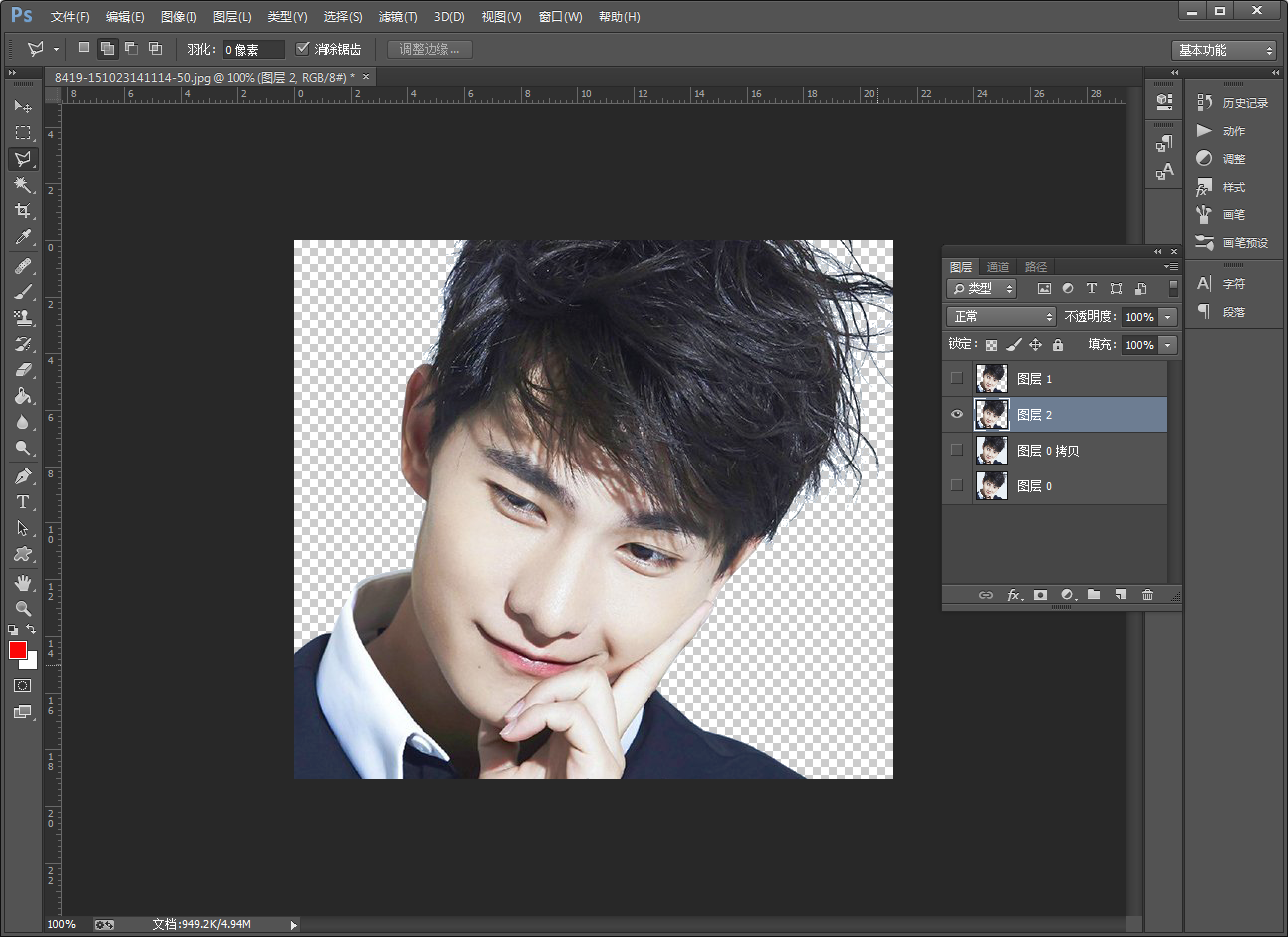Open the 滤镜(T) filter menu
The width and height of the screenshot is (1288, 937).
click(x=398, y=17)
